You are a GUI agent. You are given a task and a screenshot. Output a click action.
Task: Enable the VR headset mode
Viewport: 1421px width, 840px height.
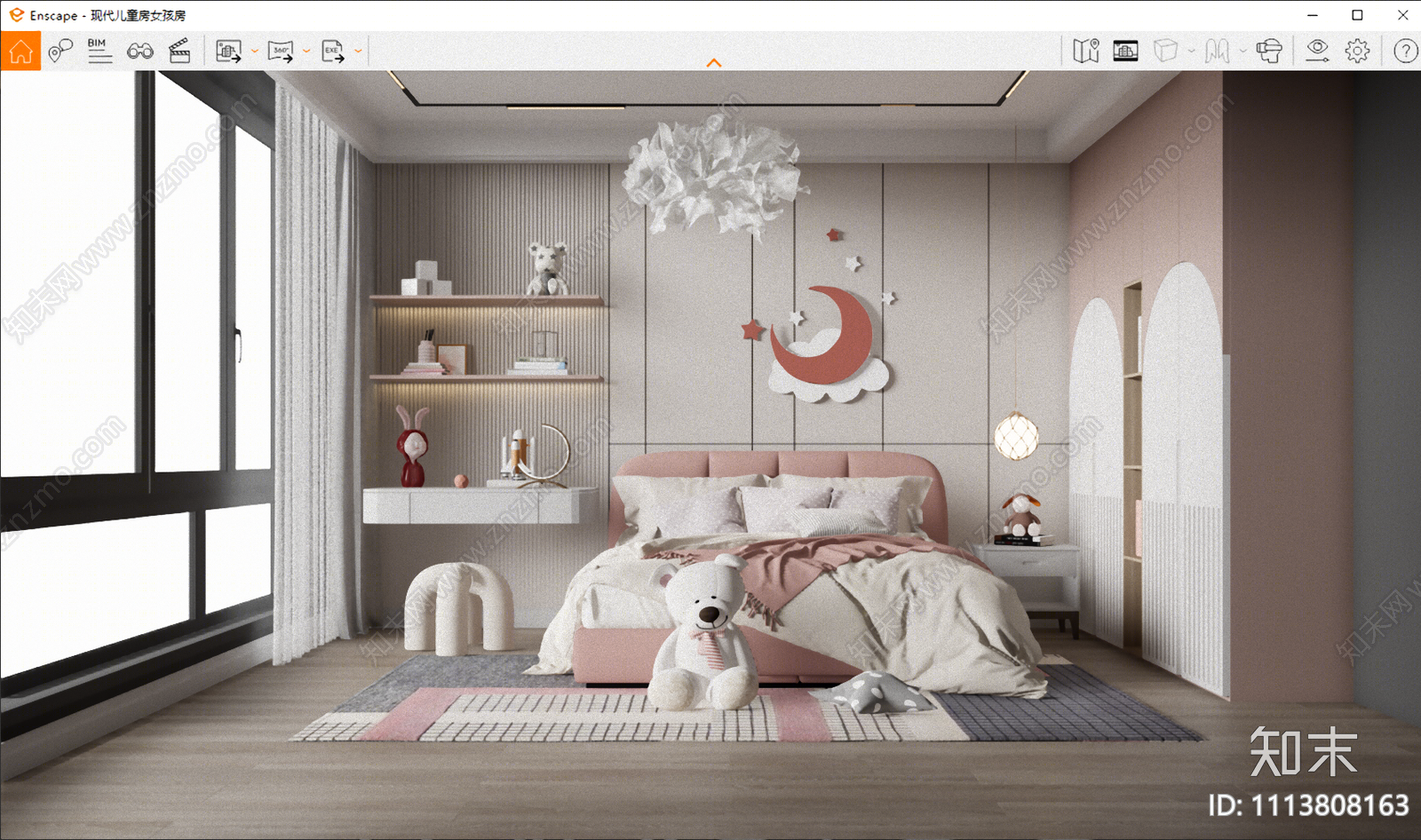point(1270,51)
